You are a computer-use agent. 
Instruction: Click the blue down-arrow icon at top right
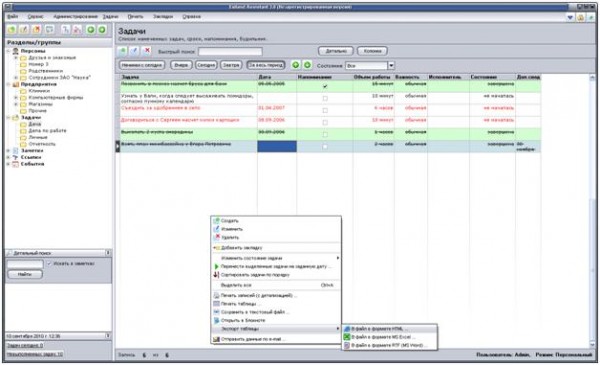pos(570,17)
